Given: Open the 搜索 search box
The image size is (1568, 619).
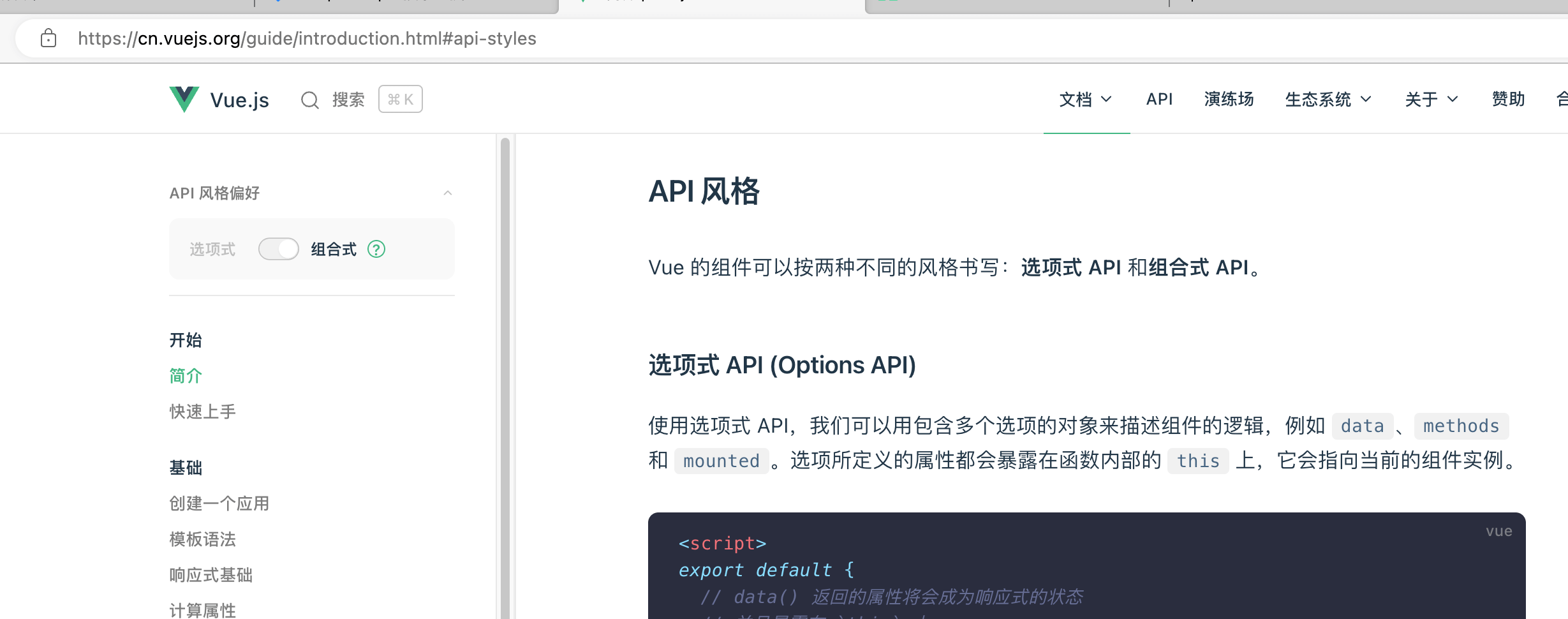Looking at the screenshot, I should [x=361, y=100].
